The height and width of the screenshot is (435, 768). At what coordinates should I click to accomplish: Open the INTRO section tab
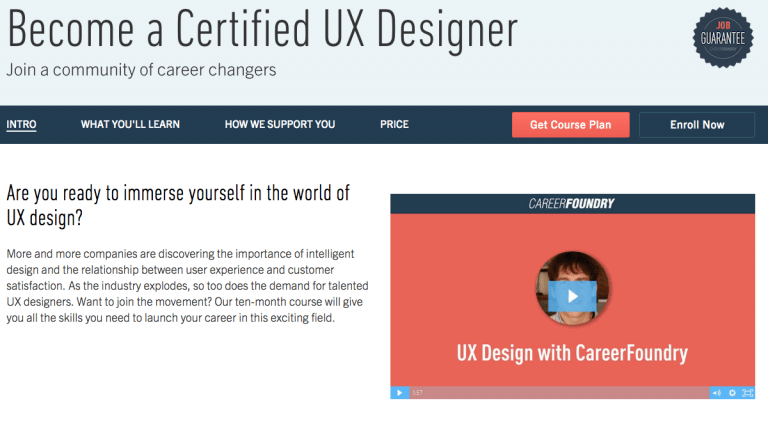pyautogui.click(x=21, y=124)
